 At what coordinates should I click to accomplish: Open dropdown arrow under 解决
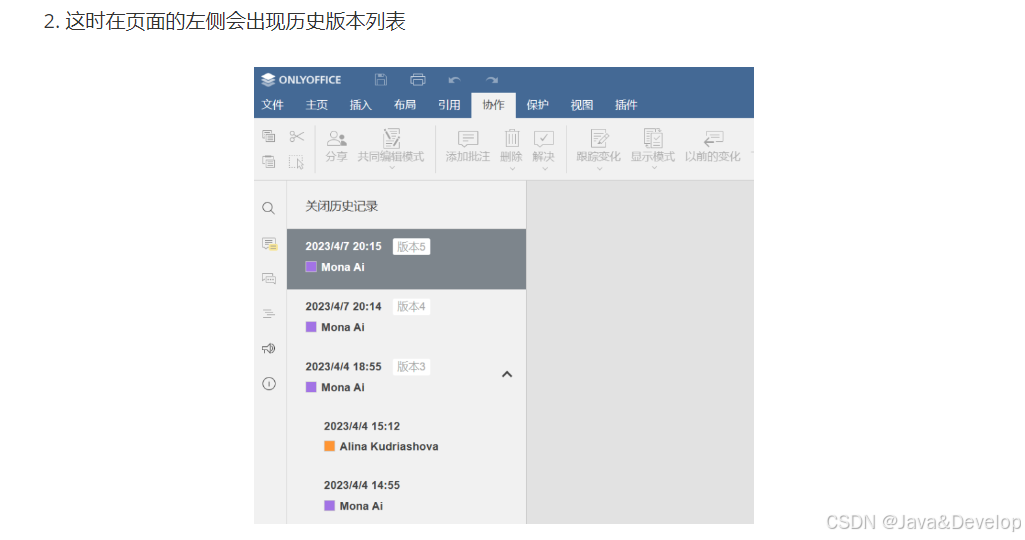(545, 169)
